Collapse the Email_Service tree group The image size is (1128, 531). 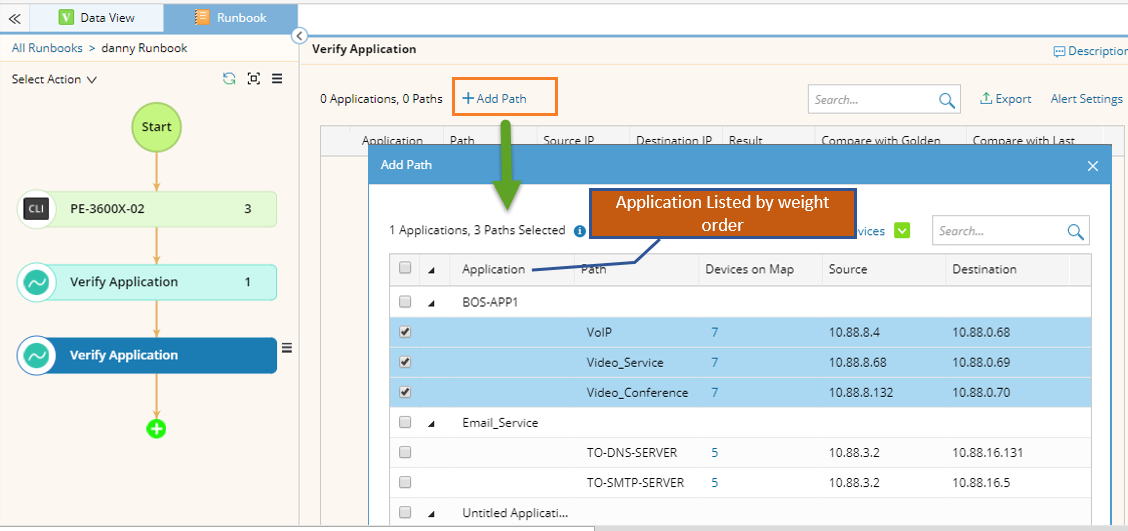click(432, 423)
